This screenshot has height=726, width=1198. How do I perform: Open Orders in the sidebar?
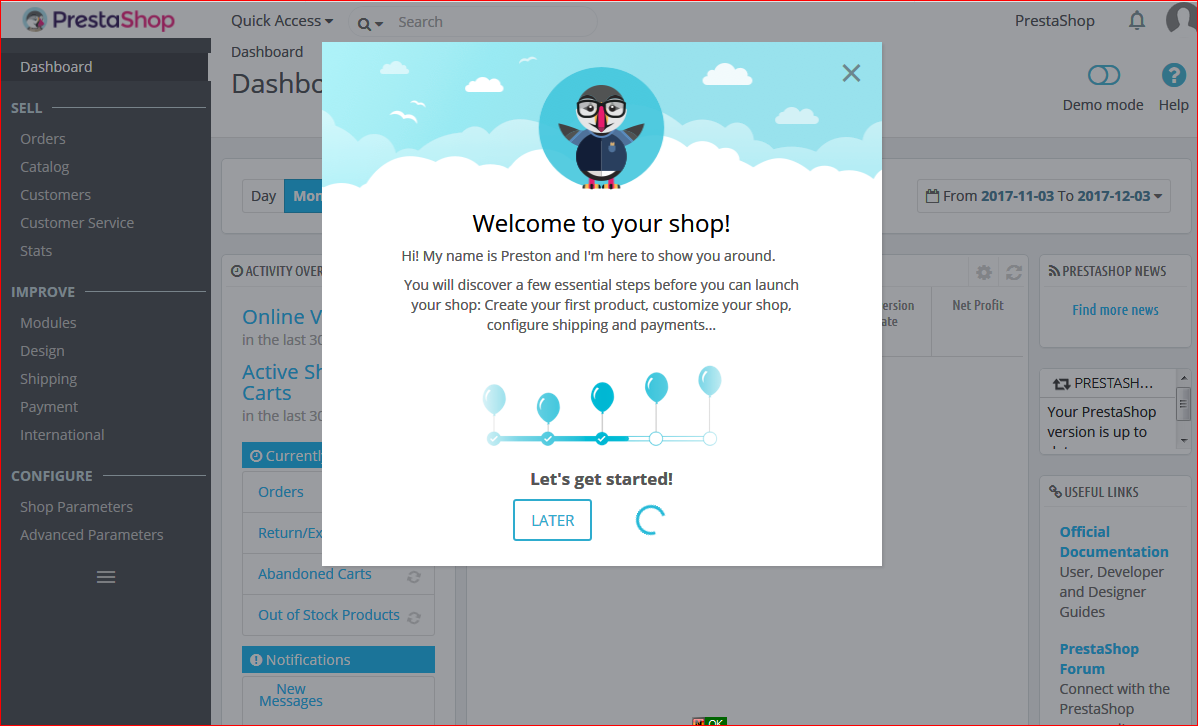(x=43, y=139)
